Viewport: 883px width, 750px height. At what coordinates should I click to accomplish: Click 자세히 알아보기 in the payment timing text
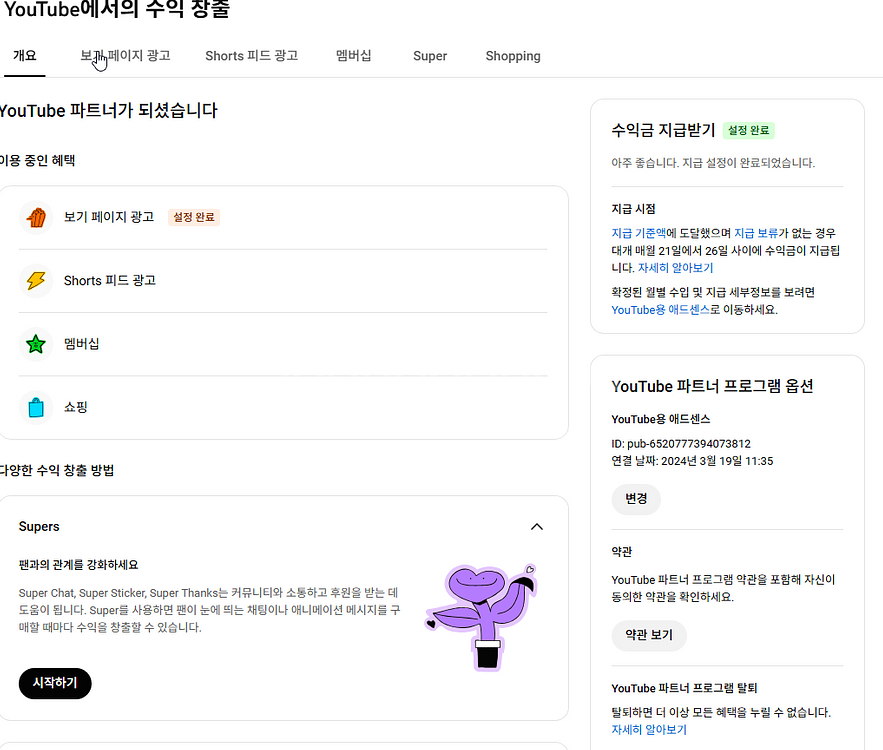[x=675, y=268]
